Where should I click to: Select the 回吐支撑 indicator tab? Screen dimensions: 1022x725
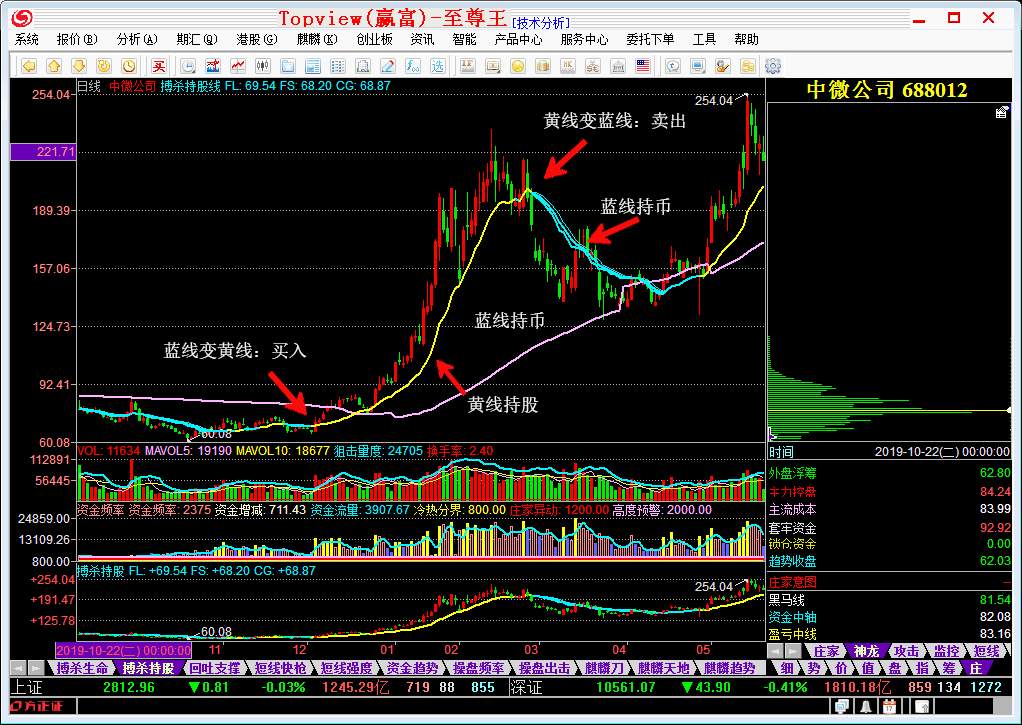coord(214,668)
